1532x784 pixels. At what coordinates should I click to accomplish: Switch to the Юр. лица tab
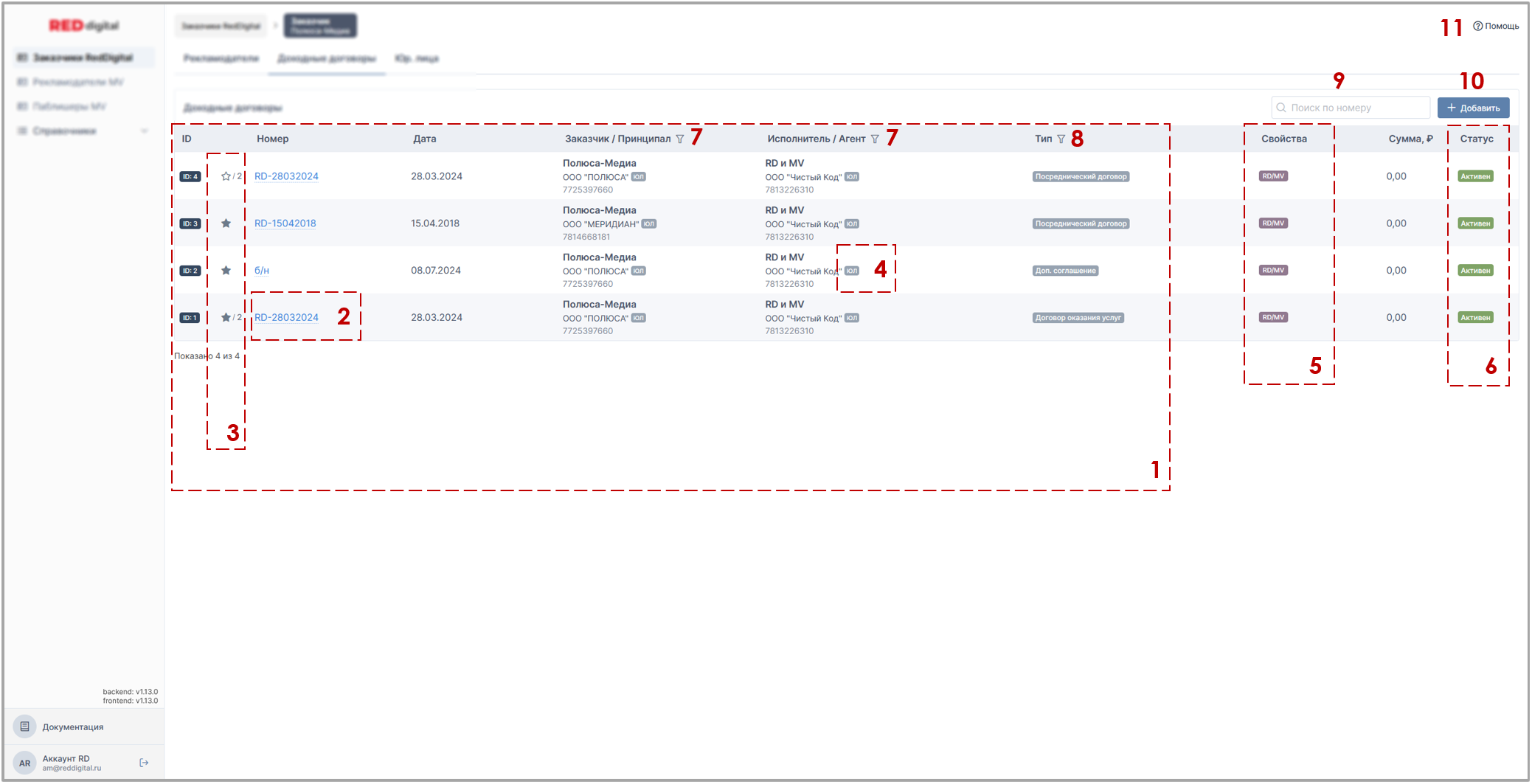point(417,58)
